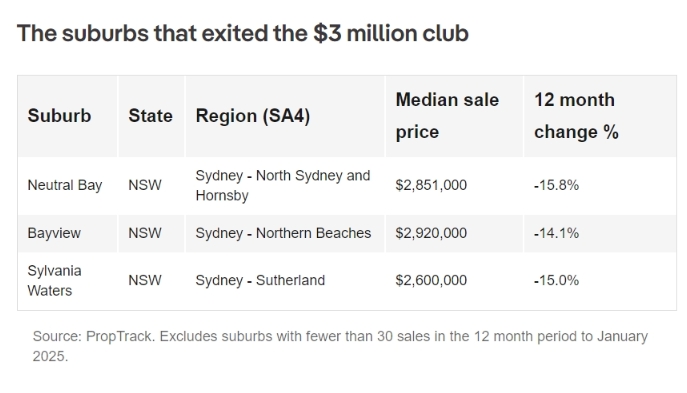The width and height of the screenshot is (687, 393).
Task: Click the -15.8% change value
Action: coord(556,185)
